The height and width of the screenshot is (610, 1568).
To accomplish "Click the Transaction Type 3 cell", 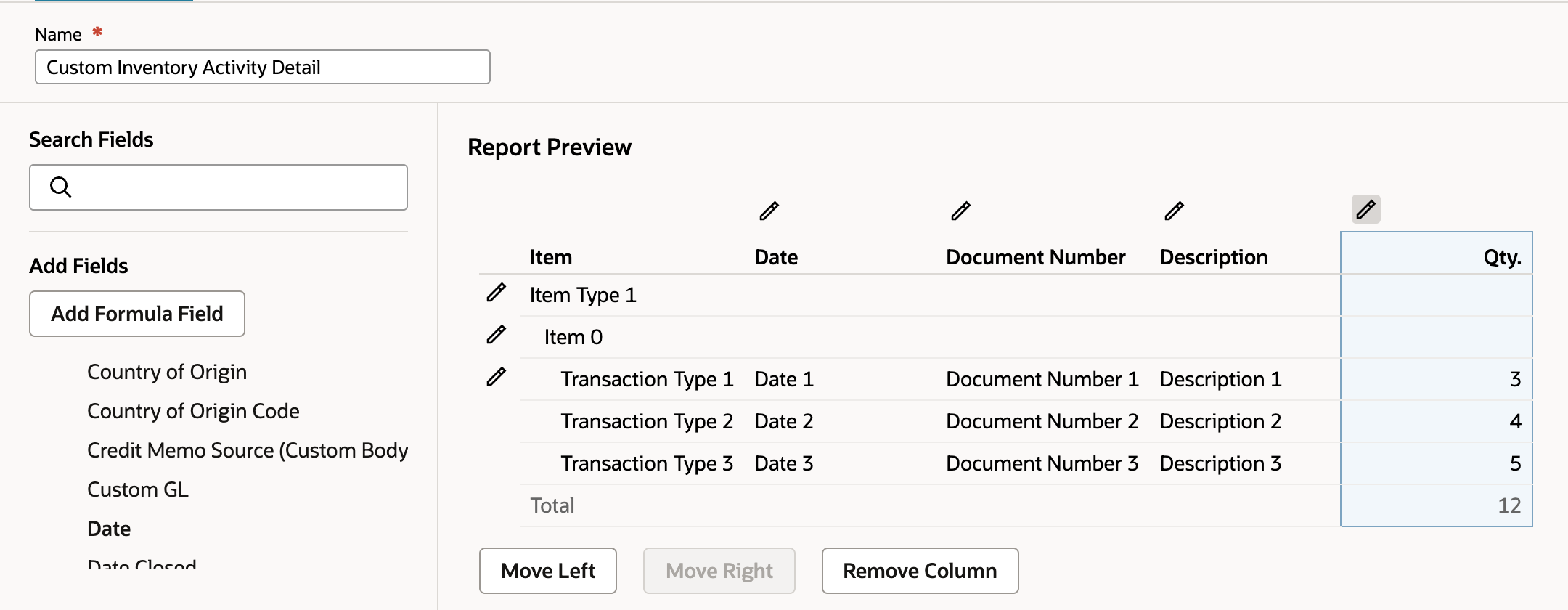I will pos(648,463).
